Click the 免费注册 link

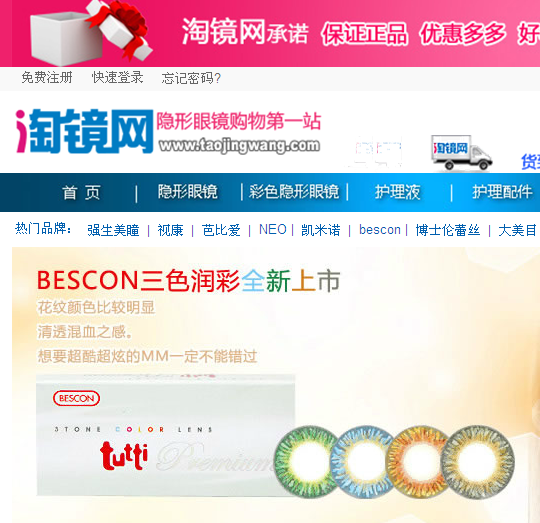[x=47, y=77]
